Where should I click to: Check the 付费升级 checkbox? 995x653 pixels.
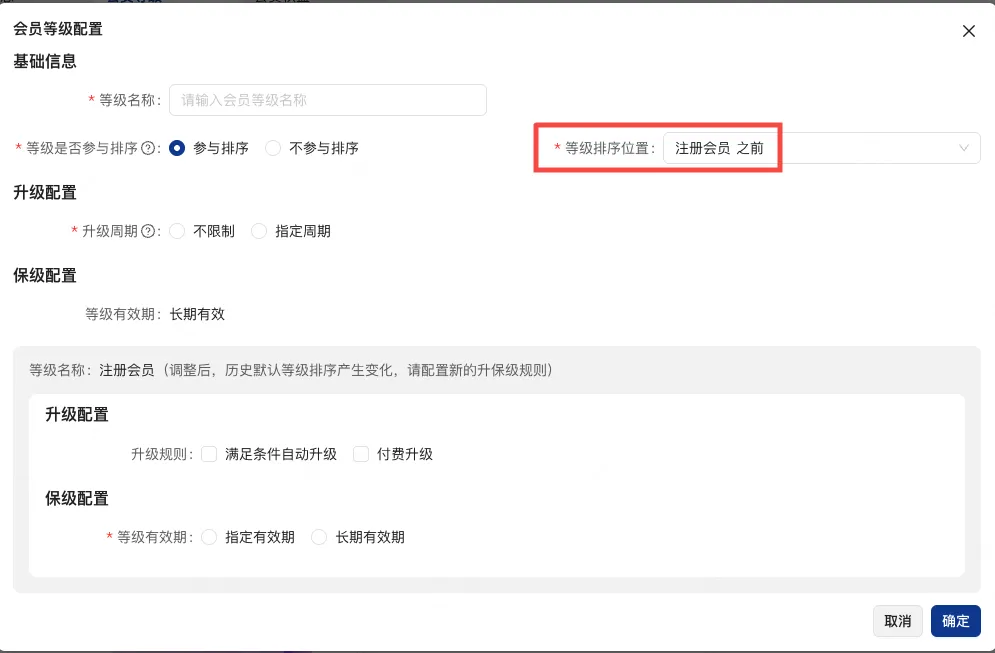pos(361,454)
